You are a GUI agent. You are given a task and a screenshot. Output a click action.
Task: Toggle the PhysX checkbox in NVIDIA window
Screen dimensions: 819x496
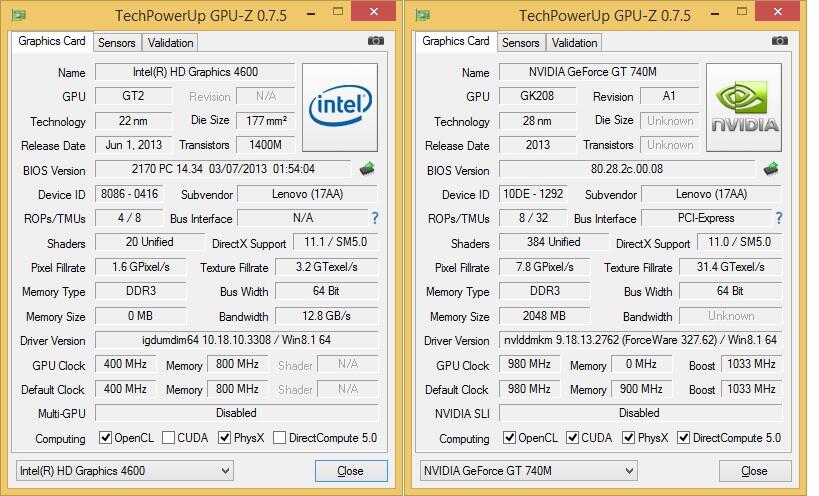[x=629, y=438]
